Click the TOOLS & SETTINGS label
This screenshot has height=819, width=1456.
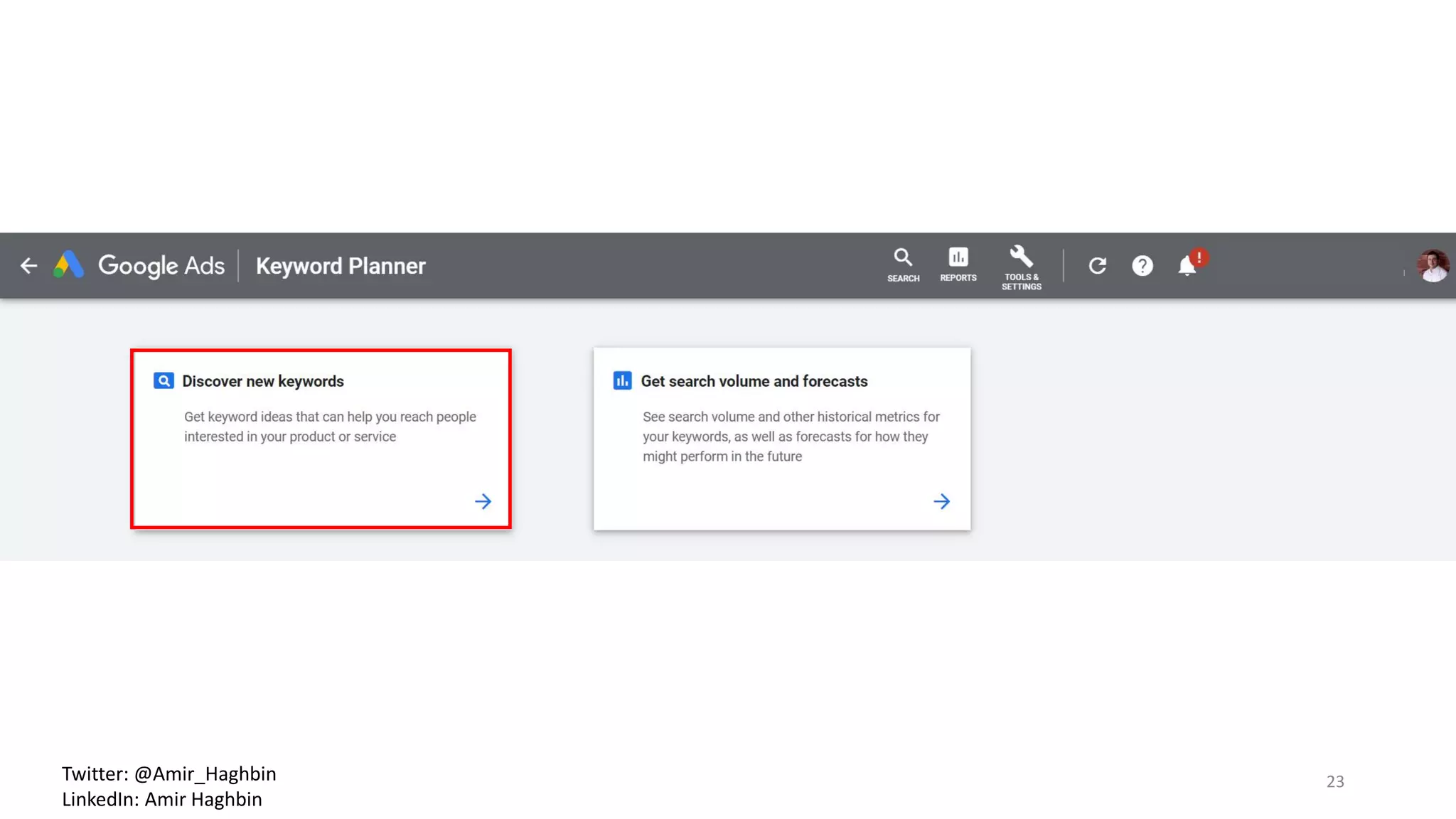(1021, 282)
